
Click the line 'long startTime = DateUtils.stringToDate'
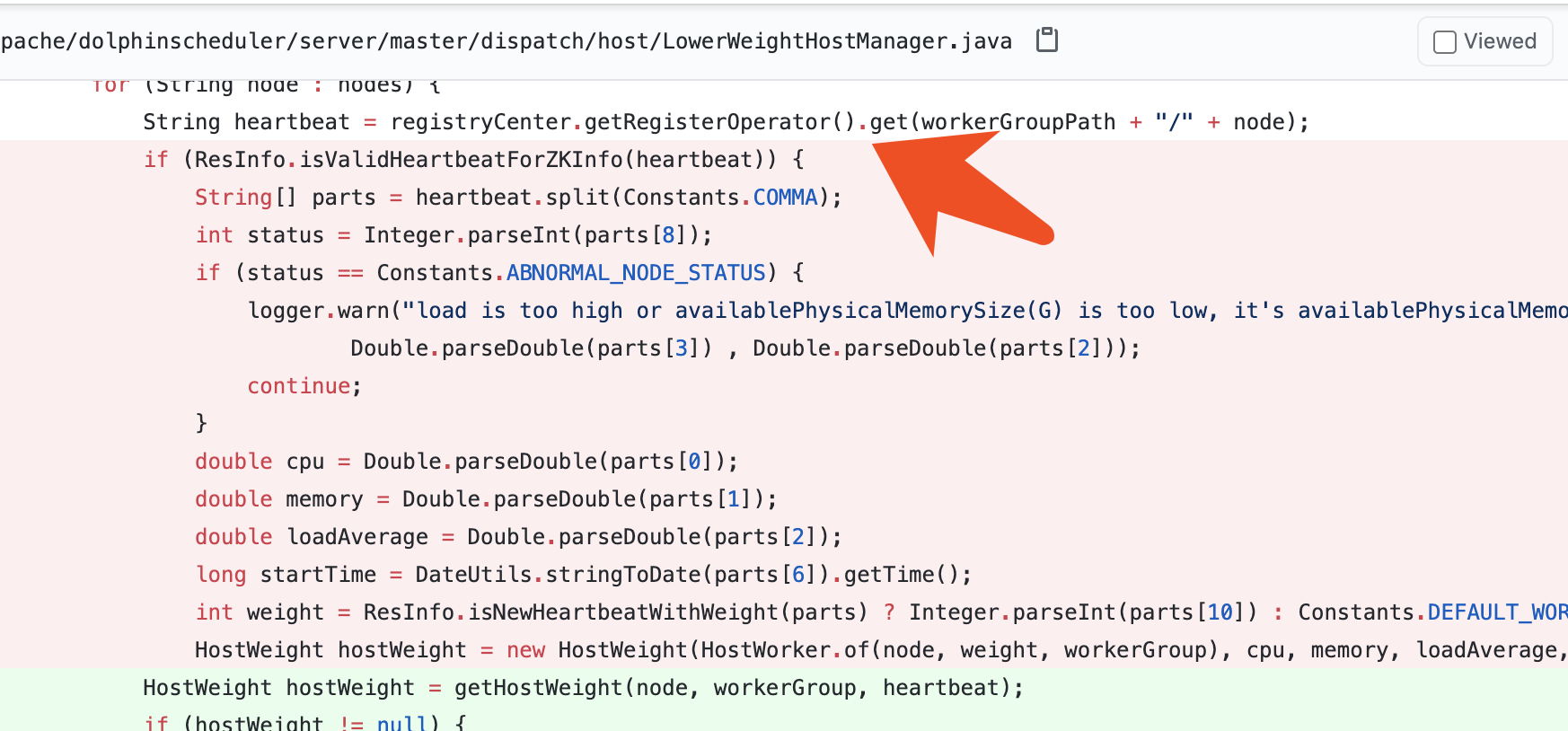pos(583,575)
